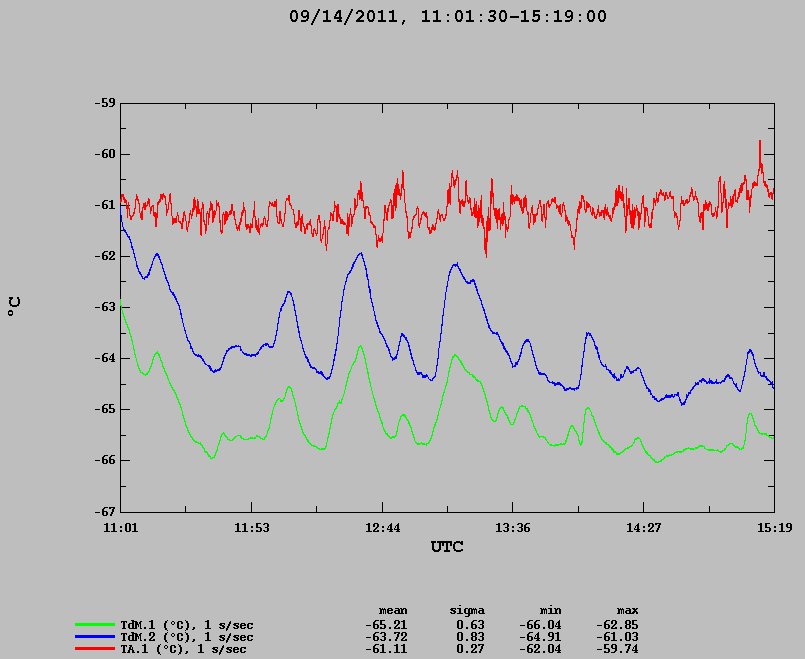Click the 'TdM.1 (°C), 1 s/sec' legend label
Viewport: 805px width, 659px height.
click(x=187, y=625)
